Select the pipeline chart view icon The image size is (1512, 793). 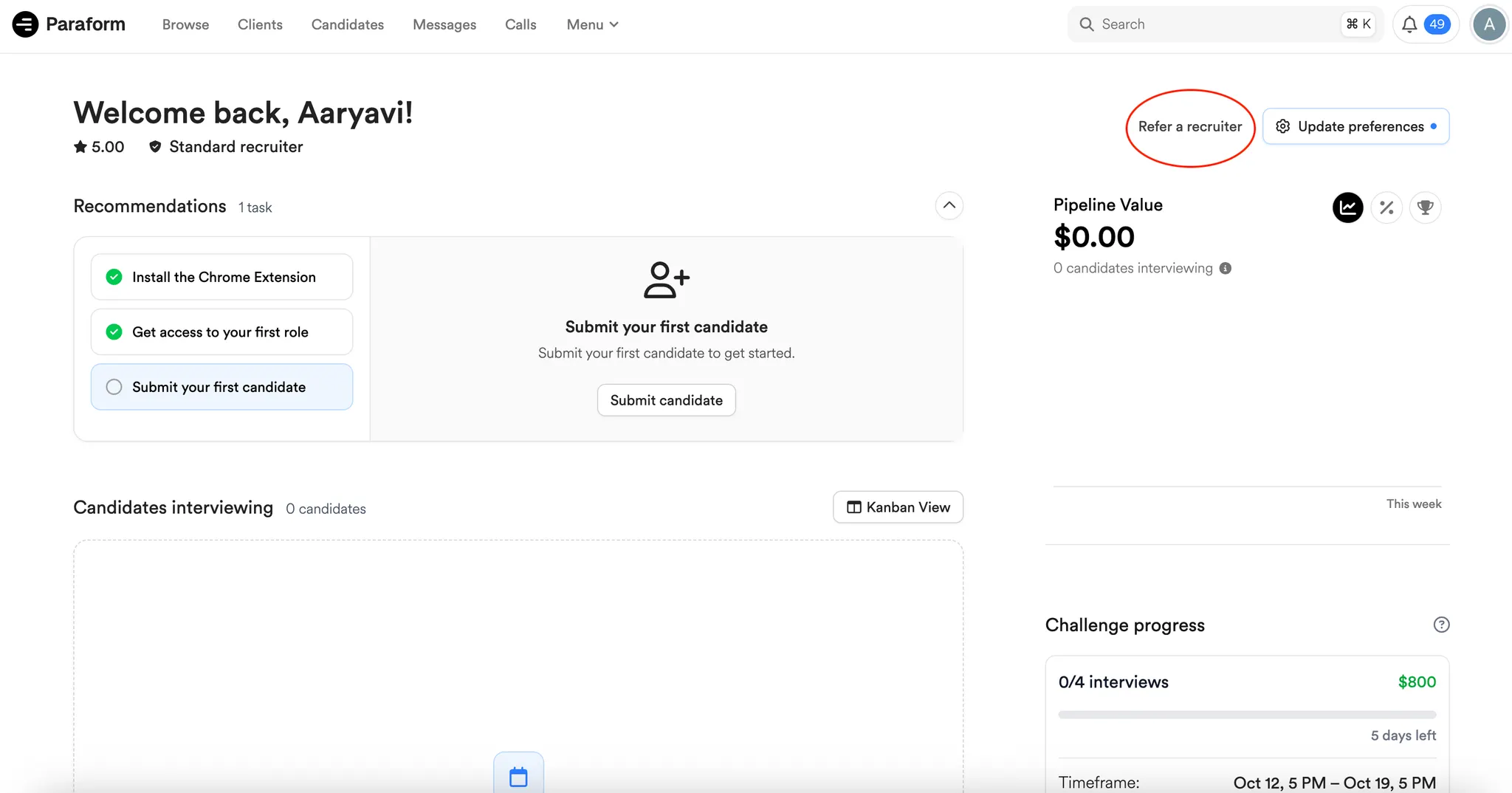click(x=1347, y=207)
